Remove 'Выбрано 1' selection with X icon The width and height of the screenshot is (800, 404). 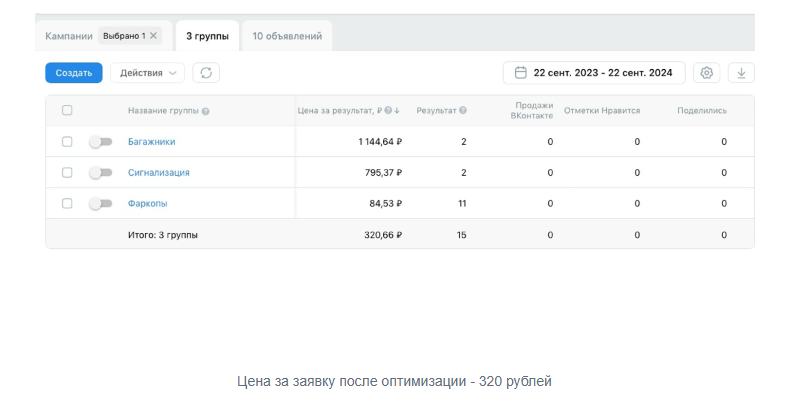coord(153,36)
